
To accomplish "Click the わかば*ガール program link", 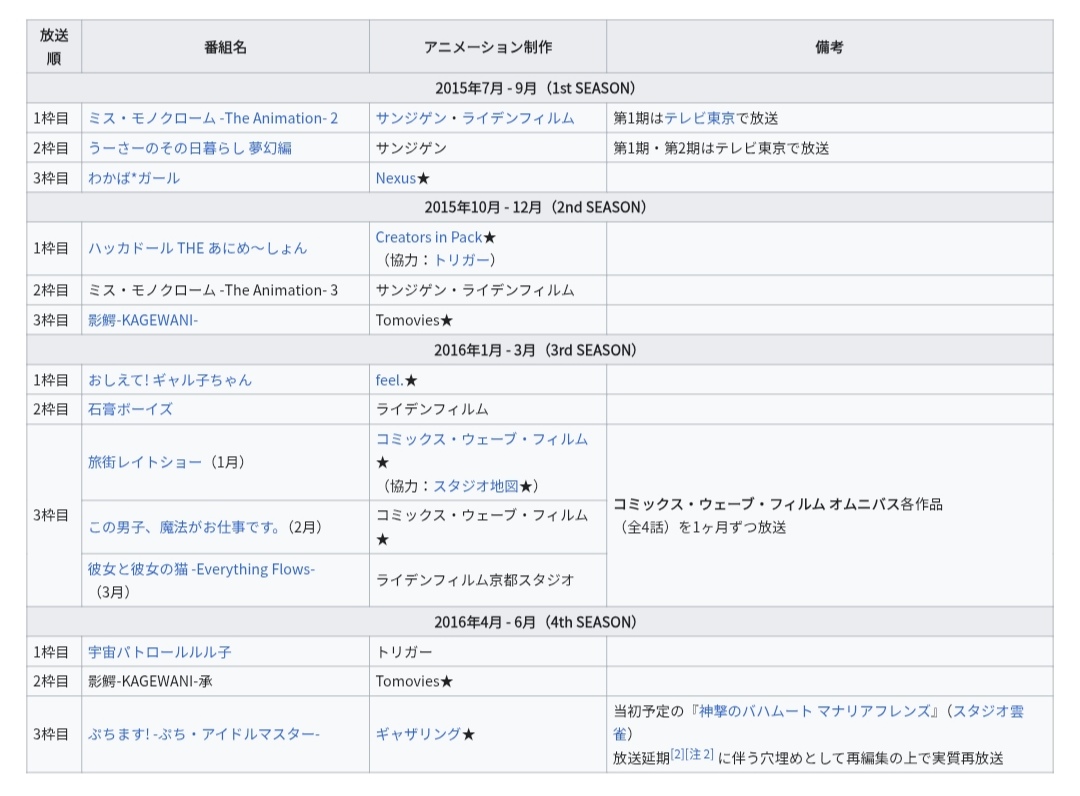I will 134,178.
